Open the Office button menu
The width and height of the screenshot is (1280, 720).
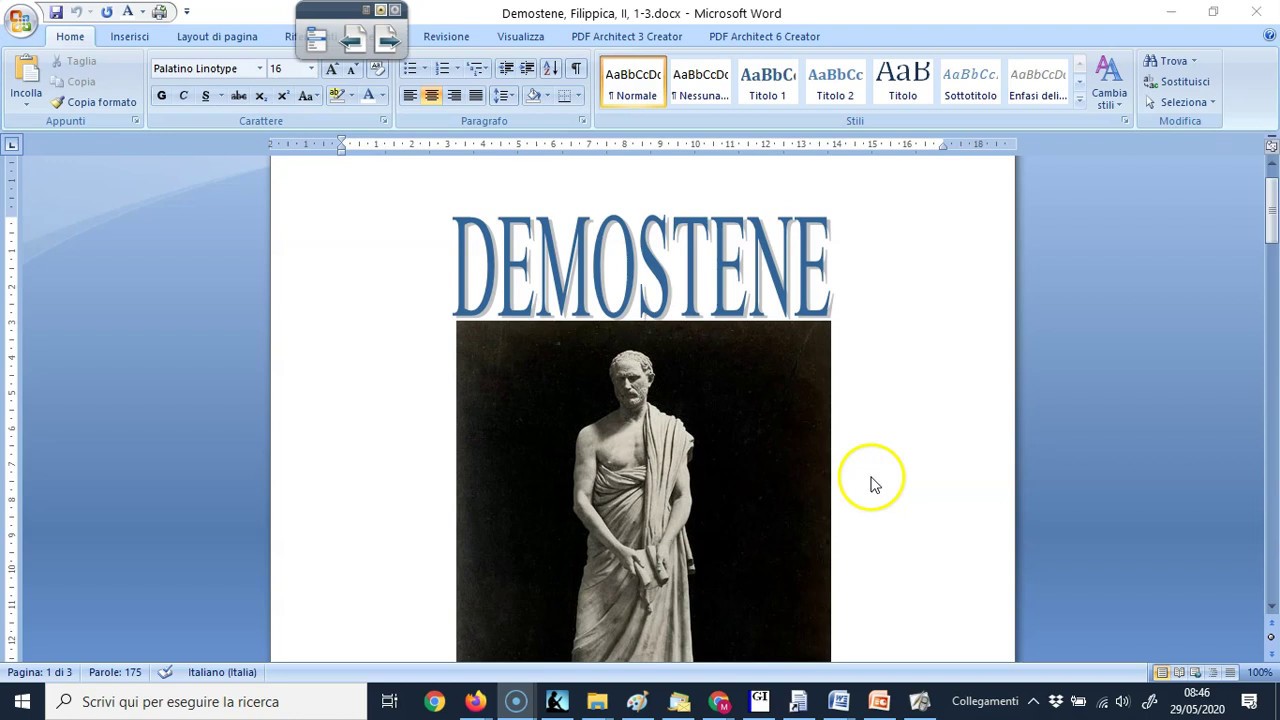[x=20, y=20]
